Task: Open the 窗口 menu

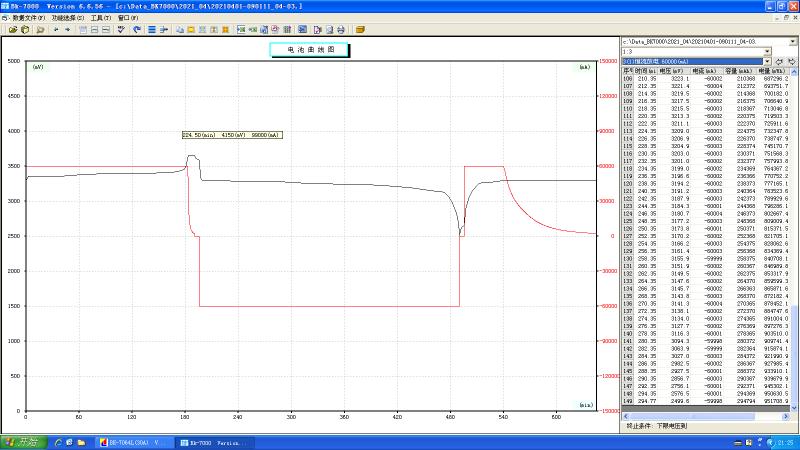Action: (x=128, y=17)
